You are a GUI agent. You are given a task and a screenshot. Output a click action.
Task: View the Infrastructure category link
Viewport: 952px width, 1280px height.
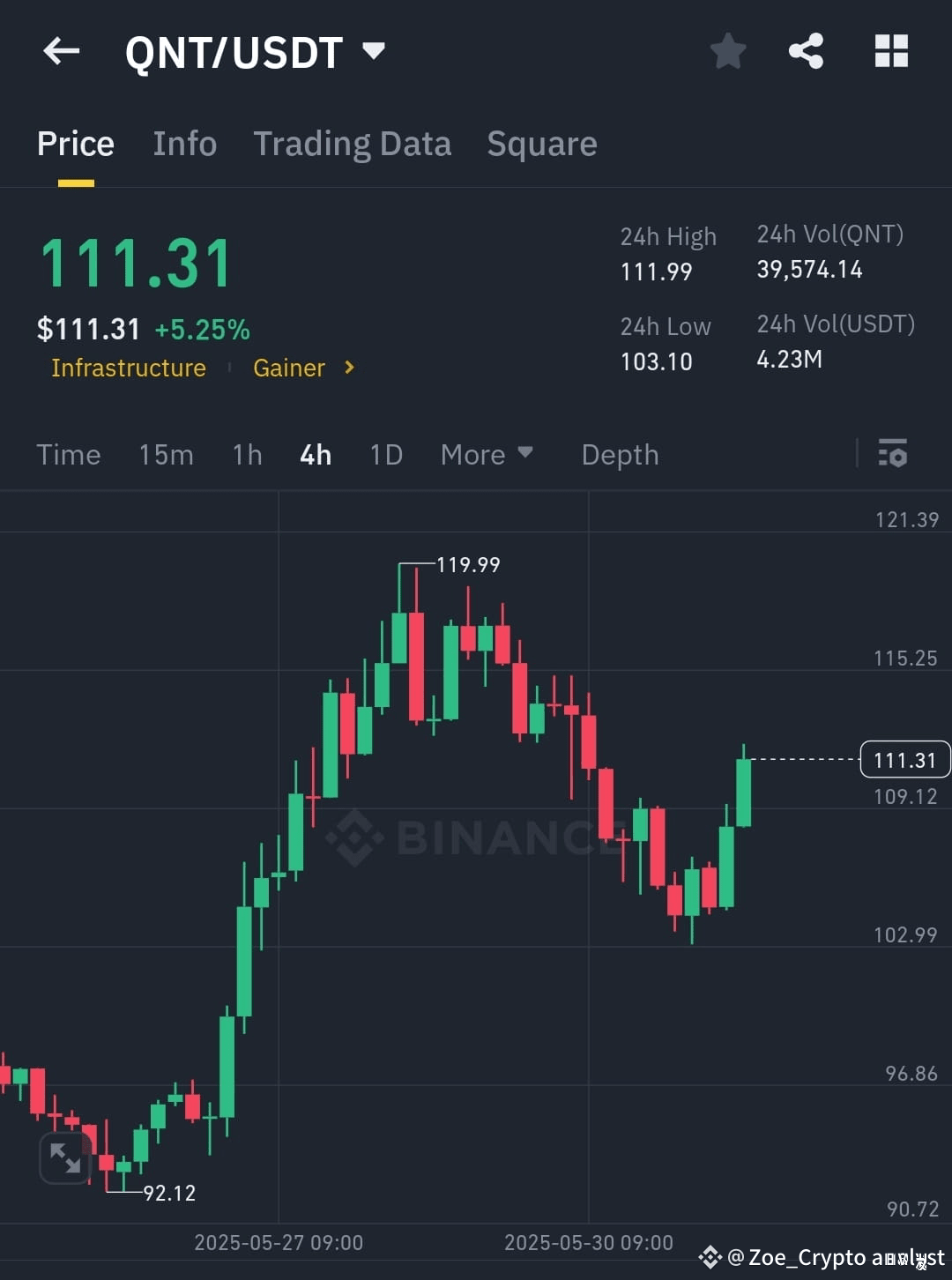(x=128, y=368)
